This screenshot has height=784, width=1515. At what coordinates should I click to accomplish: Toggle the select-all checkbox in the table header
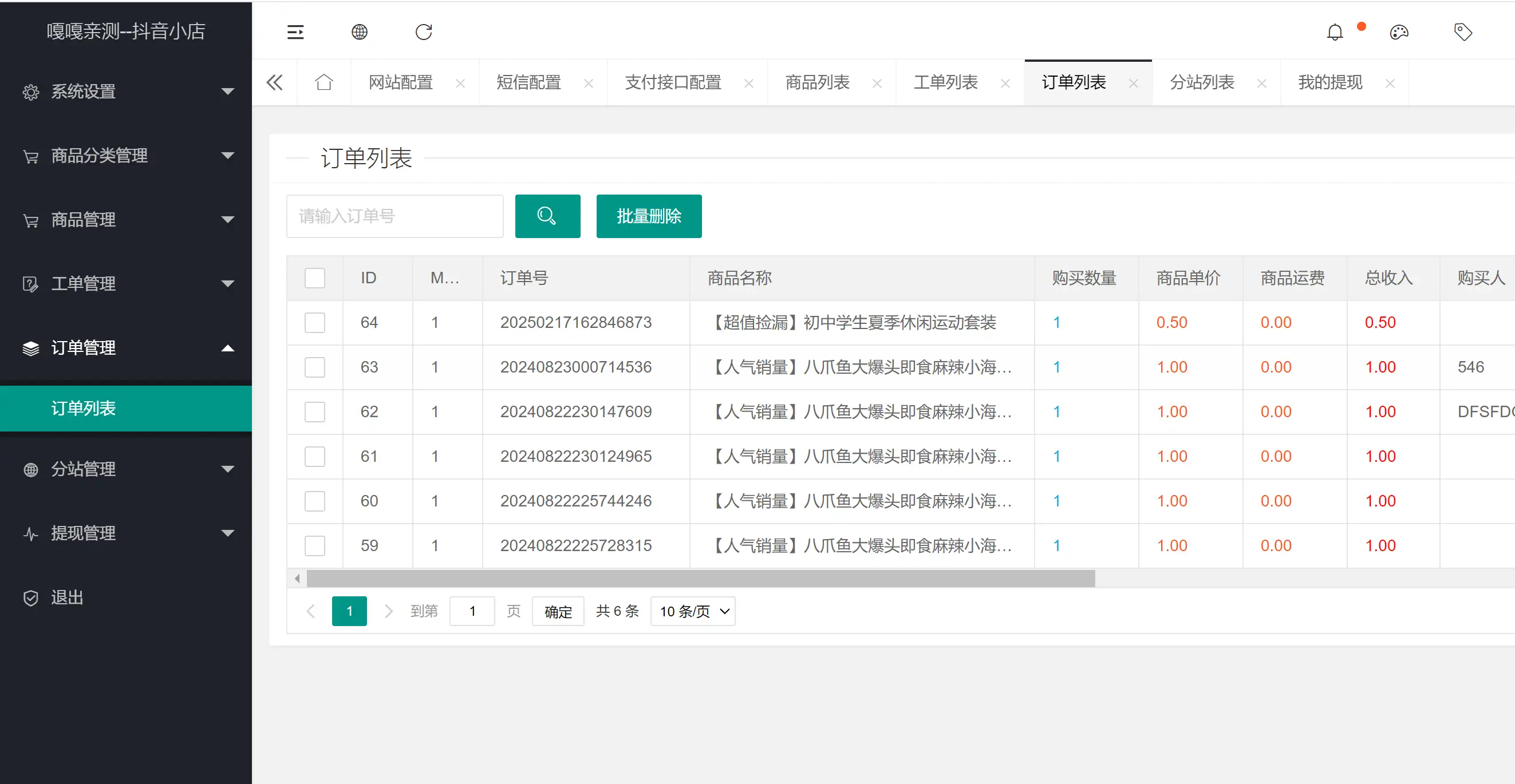[x=315, y=278]
